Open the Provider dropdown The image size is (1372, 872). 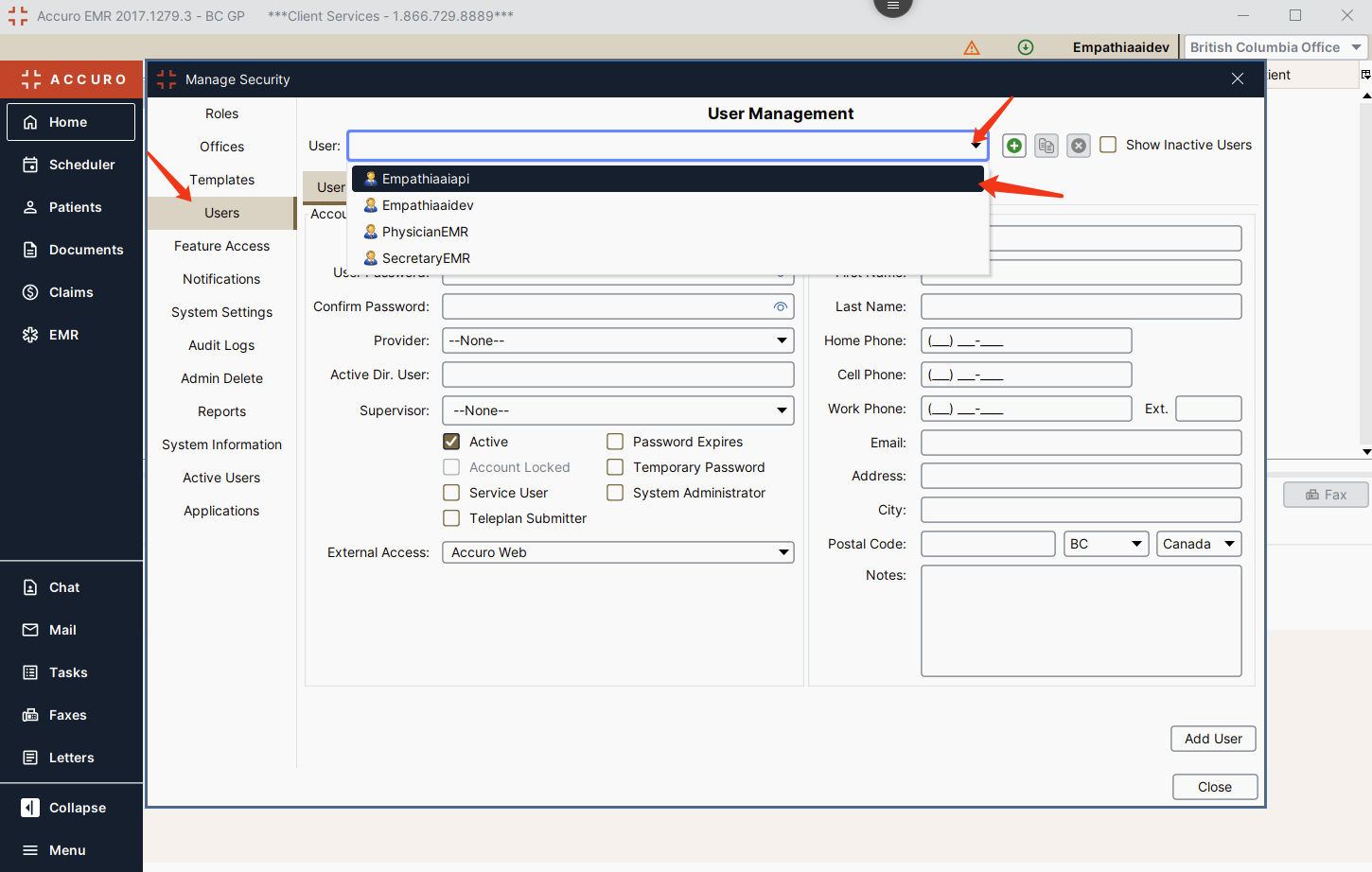pos(618,340)
